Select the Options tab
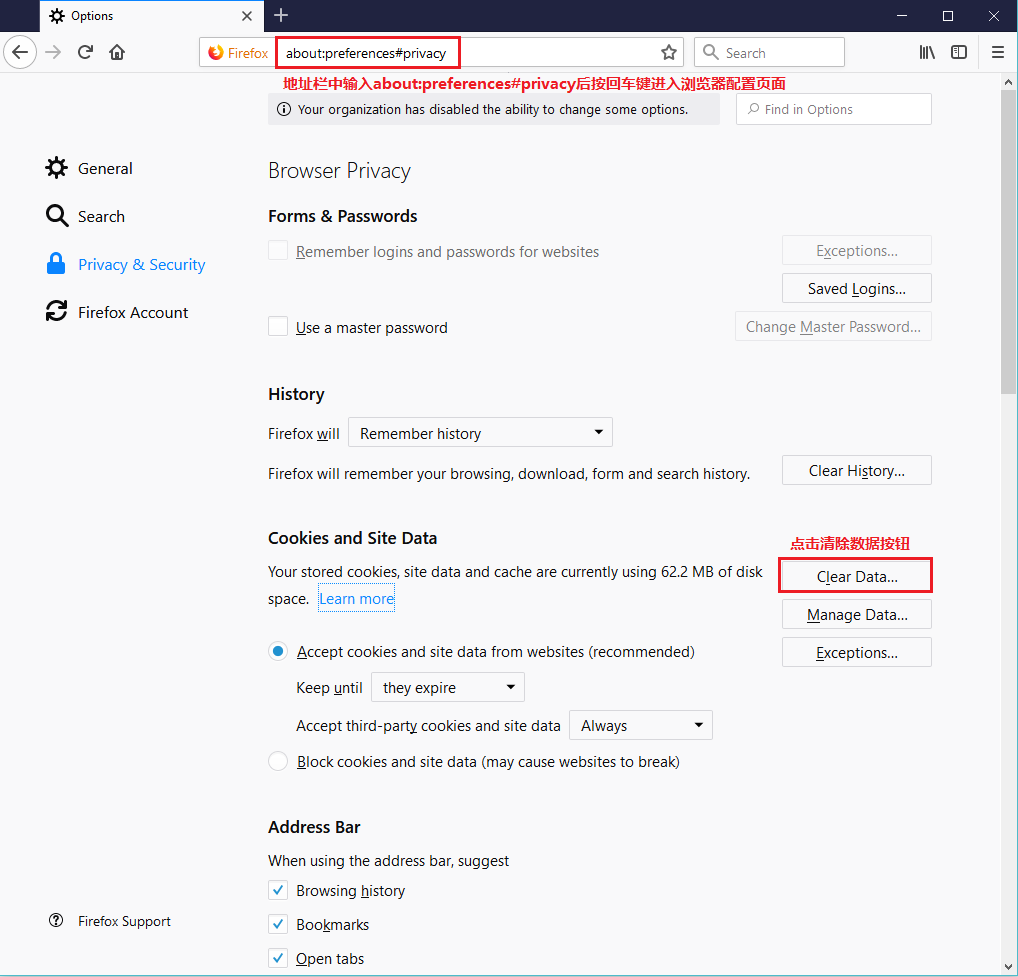Screen dimensions: 1018x977 pos(151,16)
